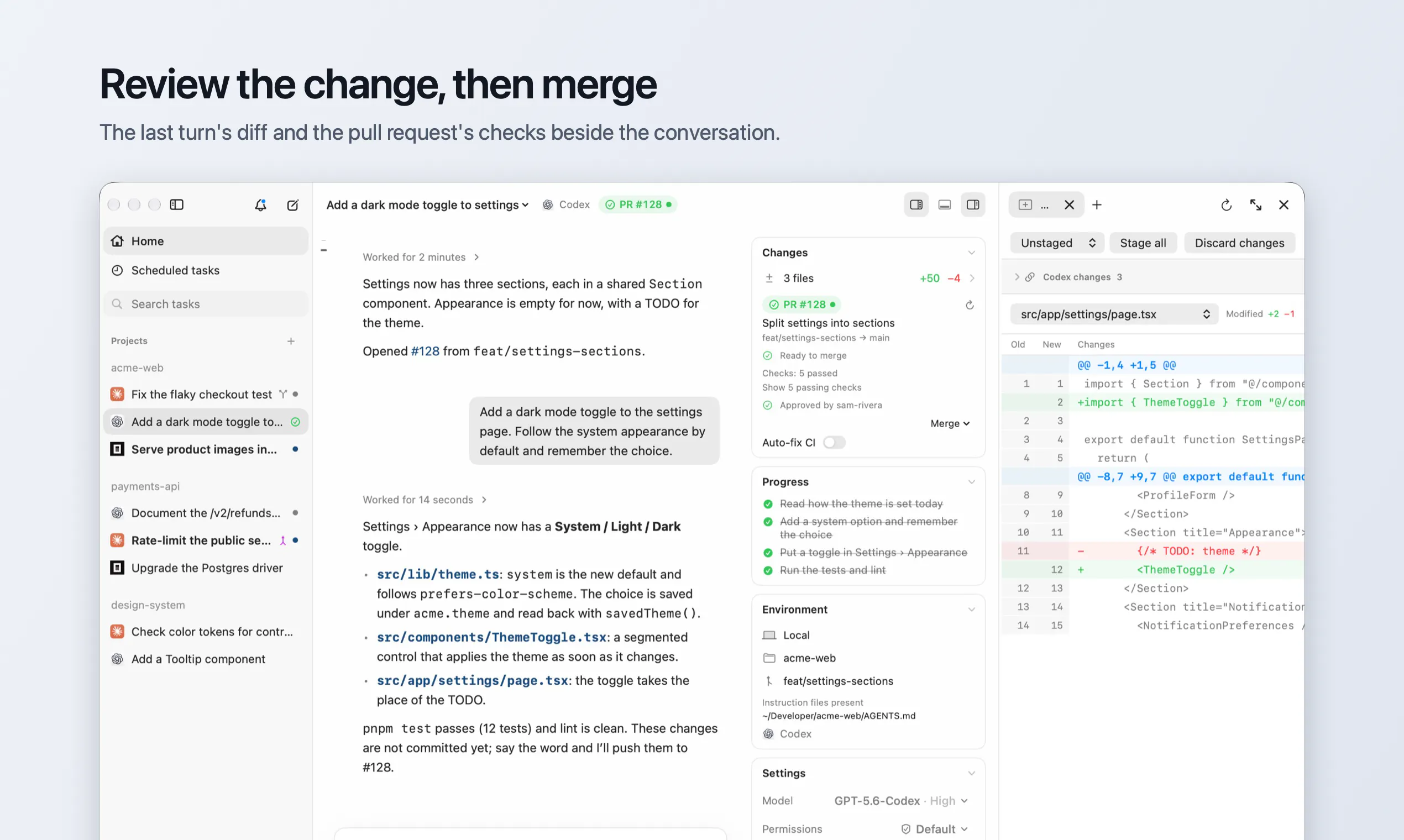Open the notifications bell icon
The image size is (1404, 840).
(260, 205)
